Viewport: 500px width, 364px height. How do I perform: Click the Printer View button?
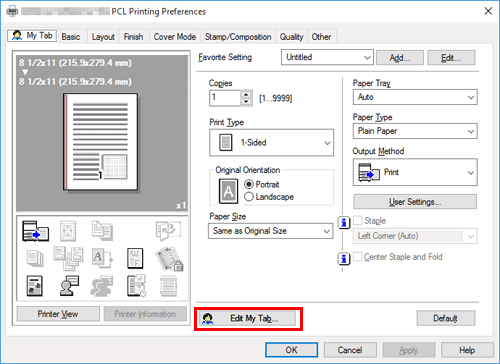tap(58, 314)
